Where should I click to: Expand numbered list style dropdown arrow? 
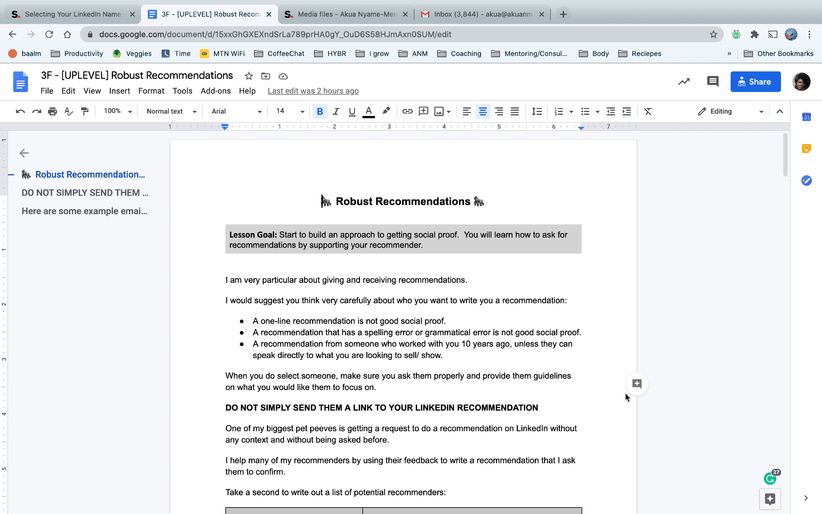coord(571,112)
